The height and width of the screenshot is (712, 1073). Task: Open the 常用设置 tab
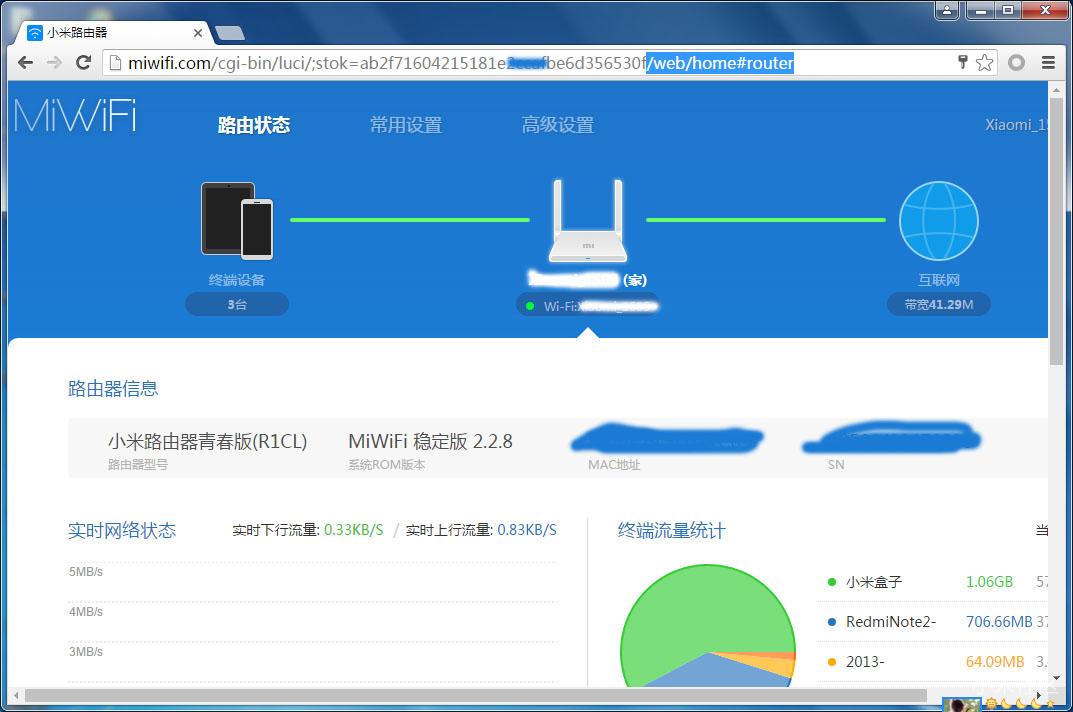(x=406, y=125)
